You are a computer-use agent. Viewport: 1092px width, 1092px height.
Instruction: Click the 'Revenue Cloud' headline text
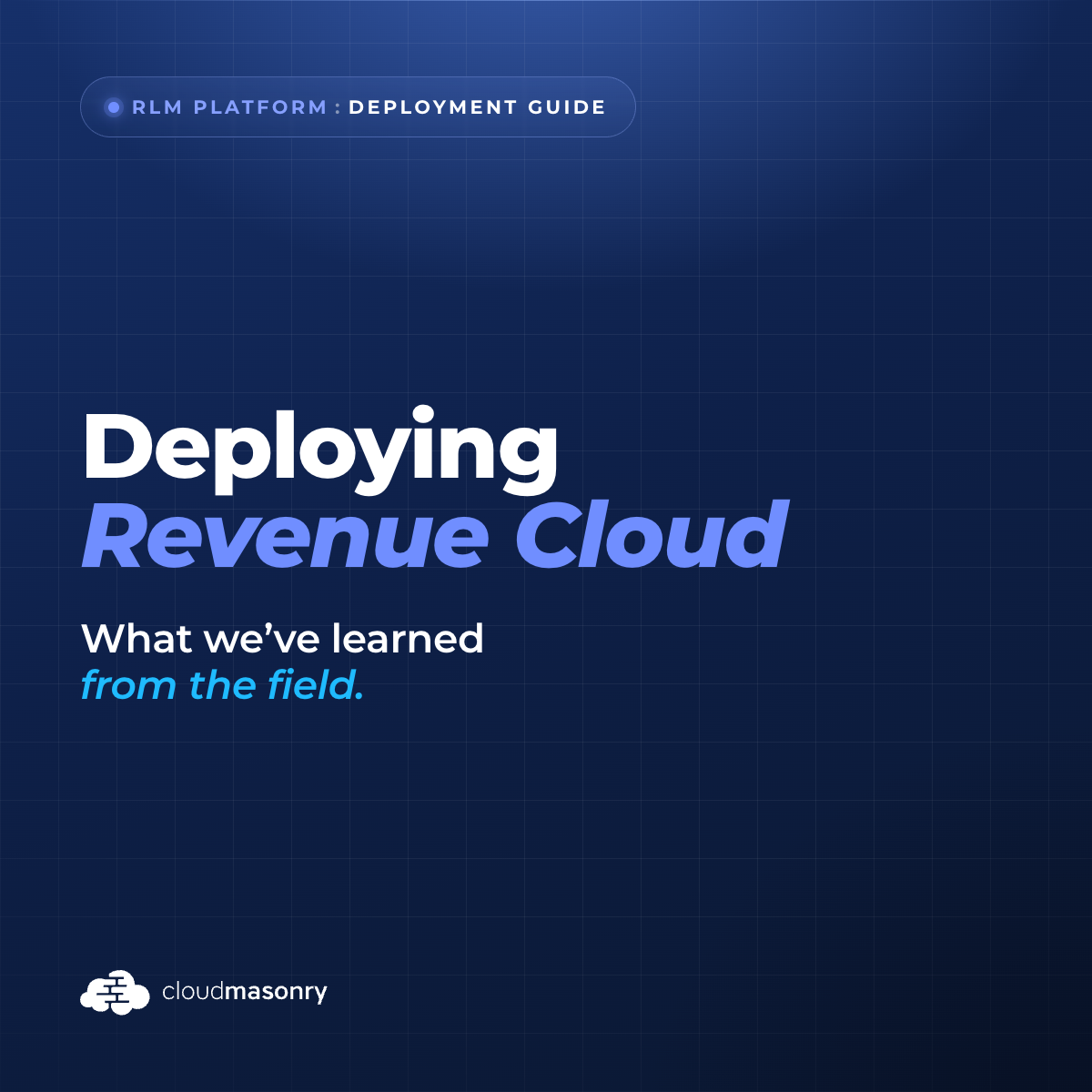pos(435,534)
